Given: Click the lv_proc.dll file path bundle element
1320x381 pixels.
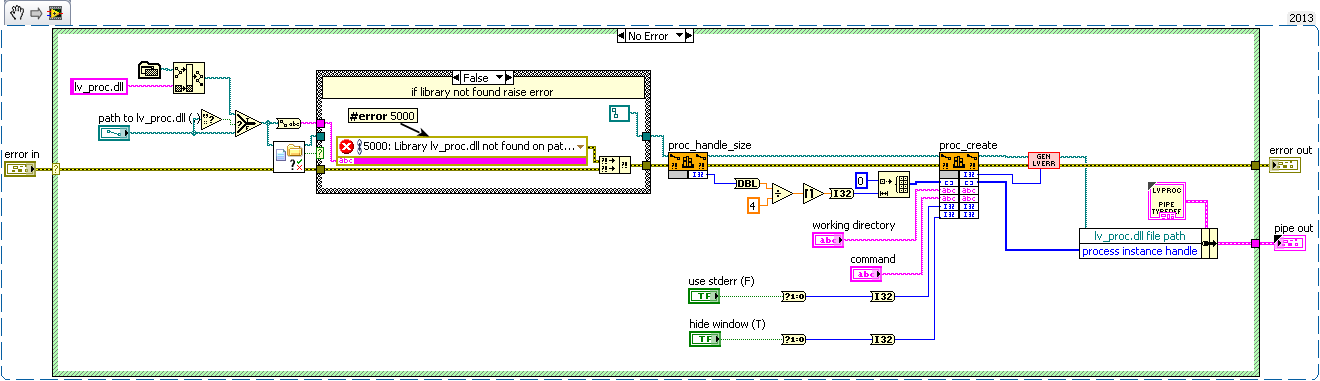Looking at the screenshot, I should tap(1140, 236).
